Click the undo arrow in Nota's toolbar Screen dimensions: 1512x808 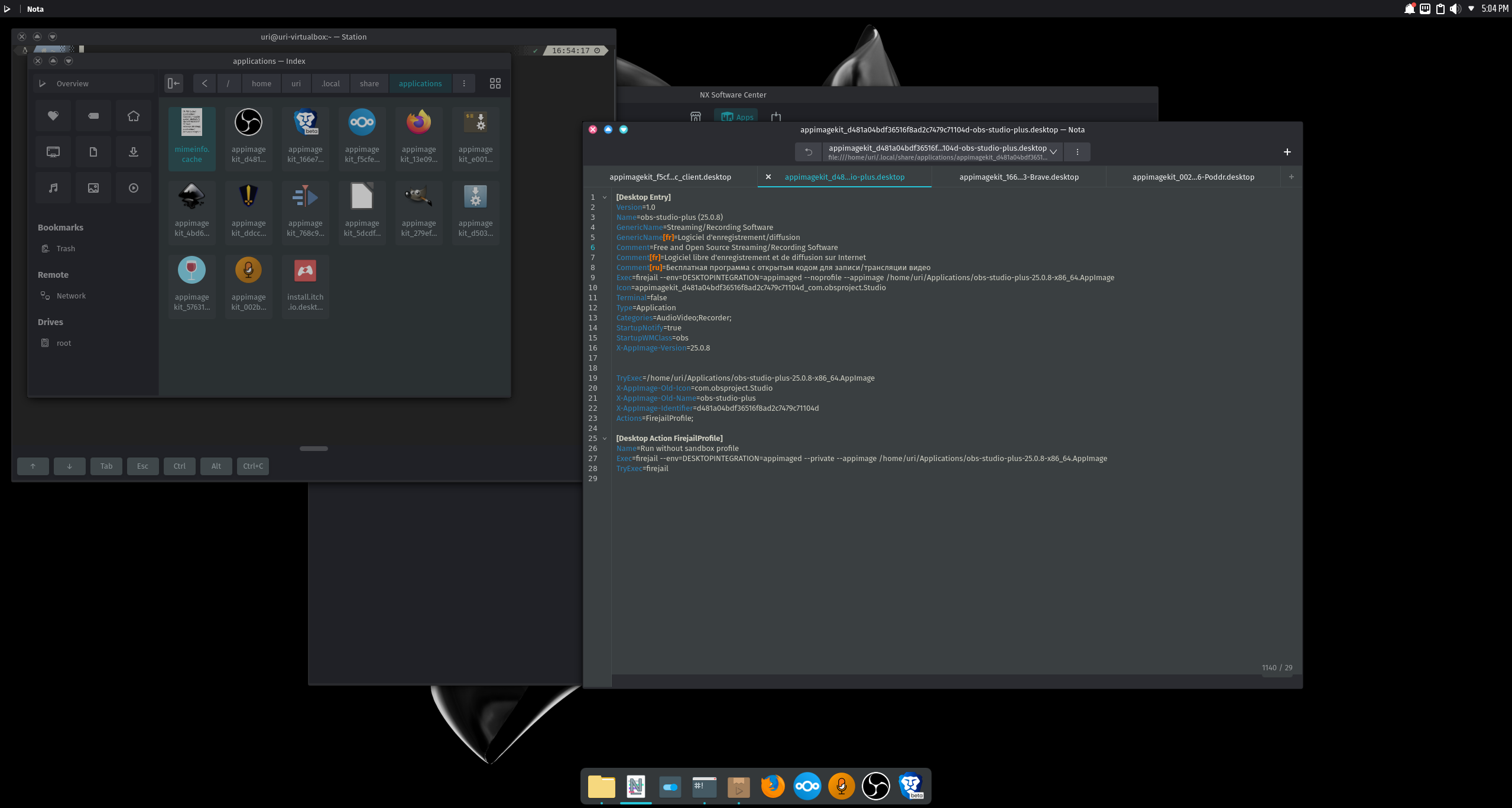[808, 152]
